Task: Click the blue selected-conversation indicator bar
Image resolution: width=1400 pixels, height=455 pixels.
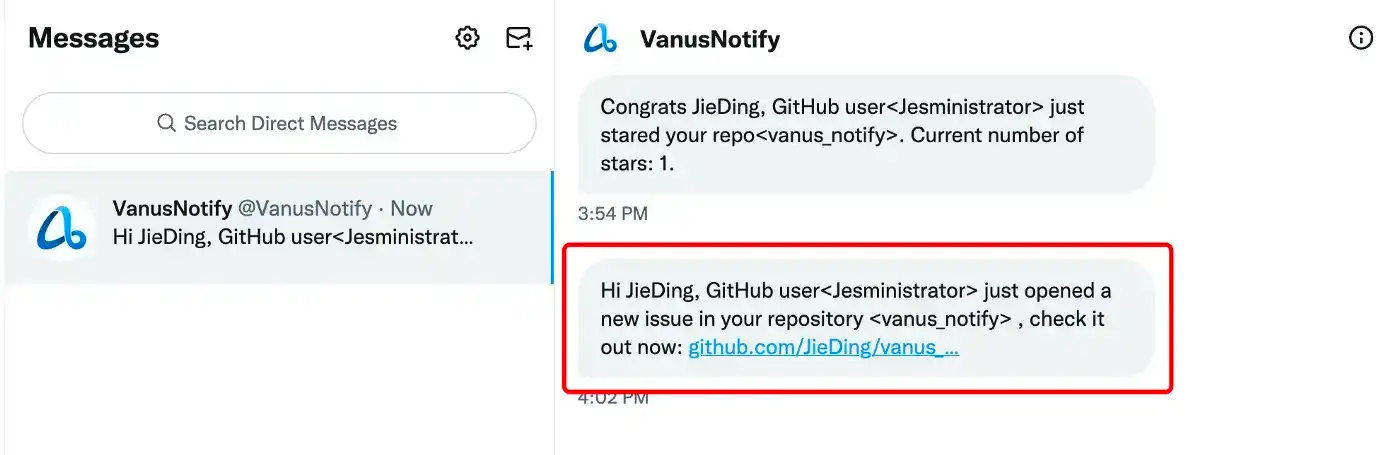Action: click(552, 227)
